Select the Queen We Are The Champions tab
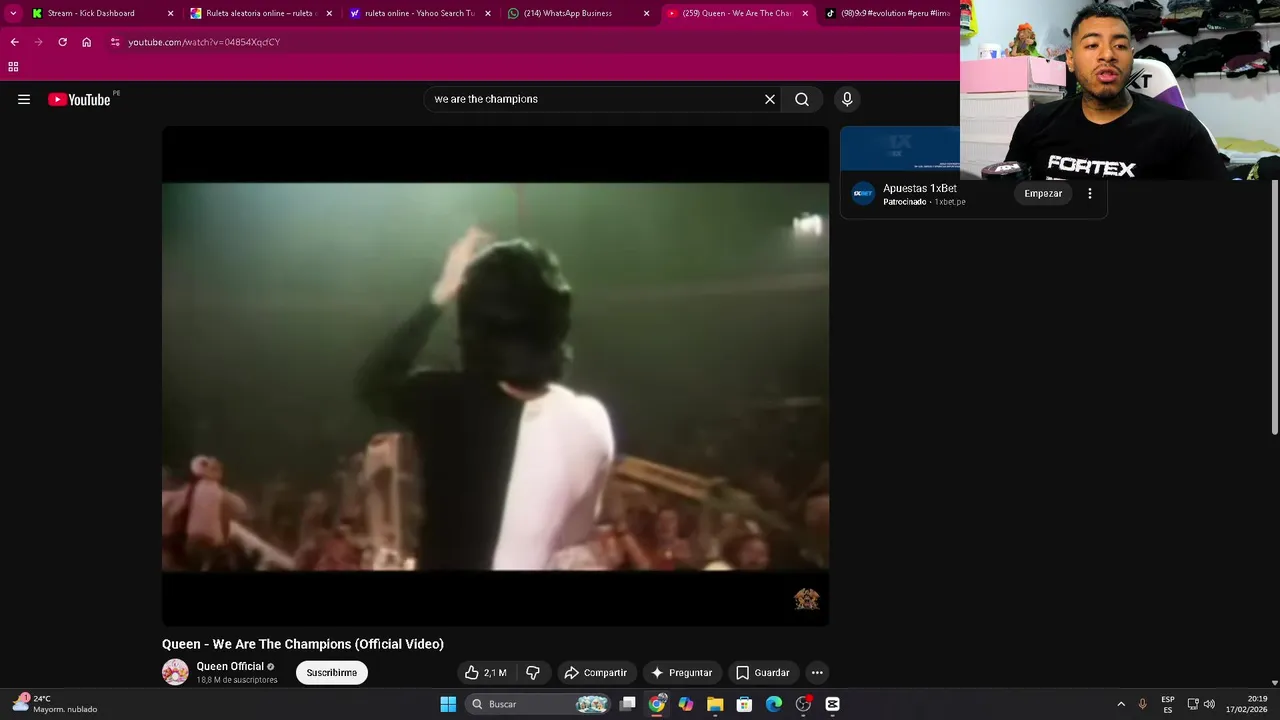The image size is (1280, 720). pyautogui.click(x=737, y=13)
